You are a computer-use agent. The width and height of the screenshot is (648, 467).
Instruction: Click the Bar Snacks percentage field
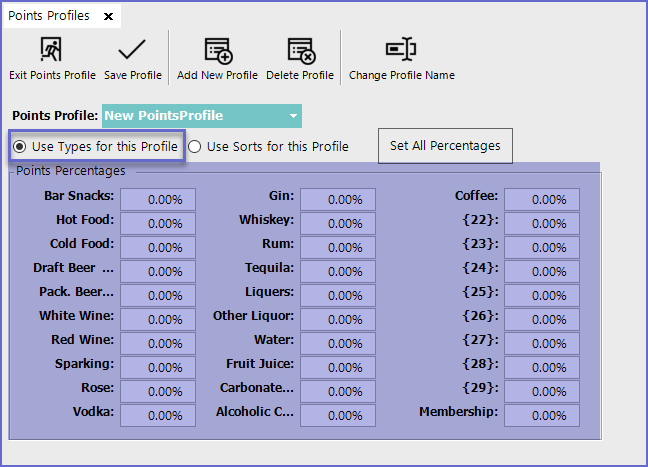(158, 199)
